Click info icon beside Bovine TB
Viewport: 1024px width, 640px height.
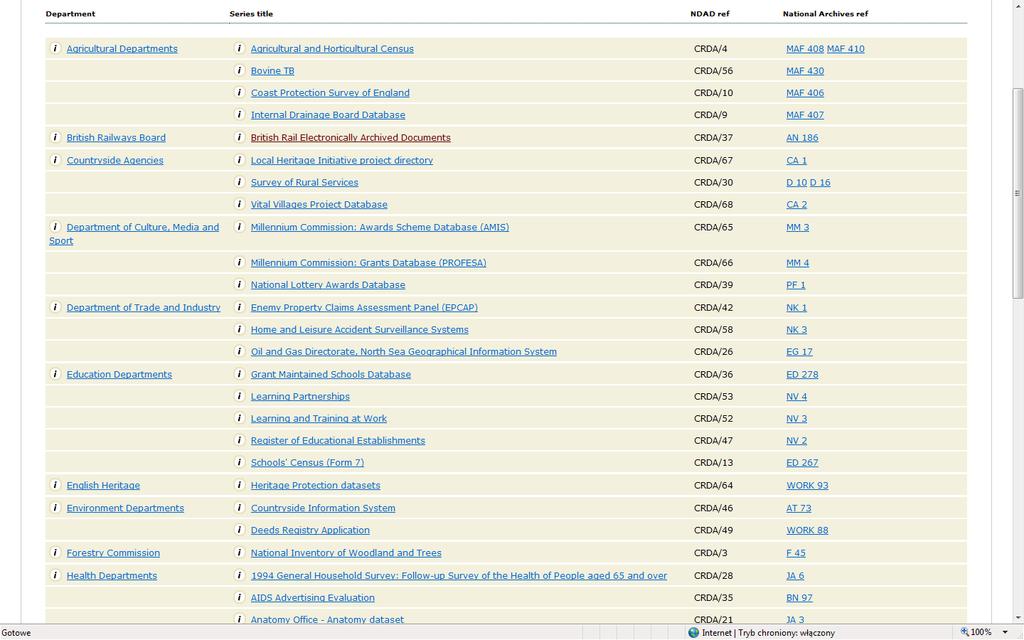tap(240, 71)
